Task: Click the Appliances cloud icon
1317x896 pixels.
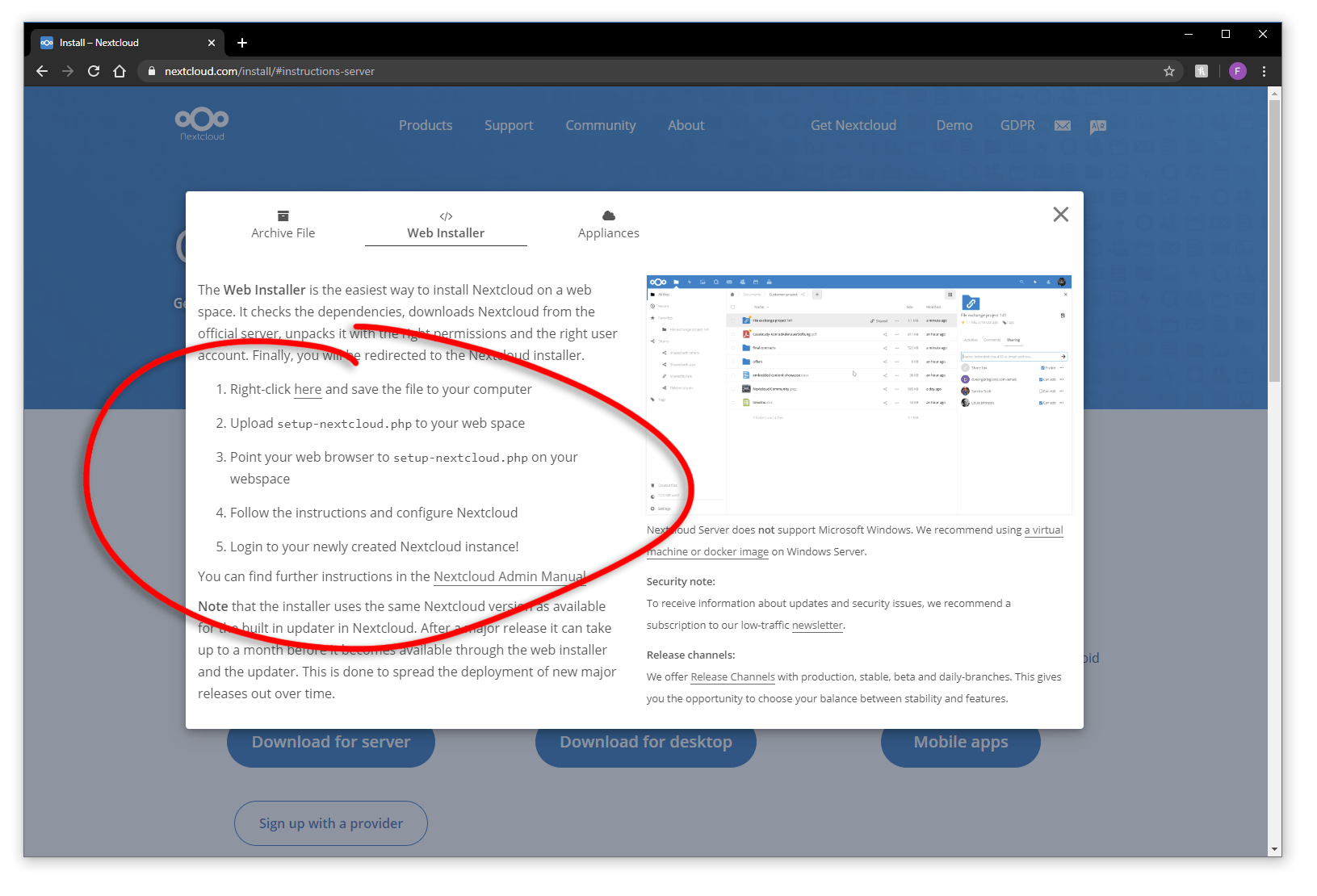Action: tap(609, 216)
